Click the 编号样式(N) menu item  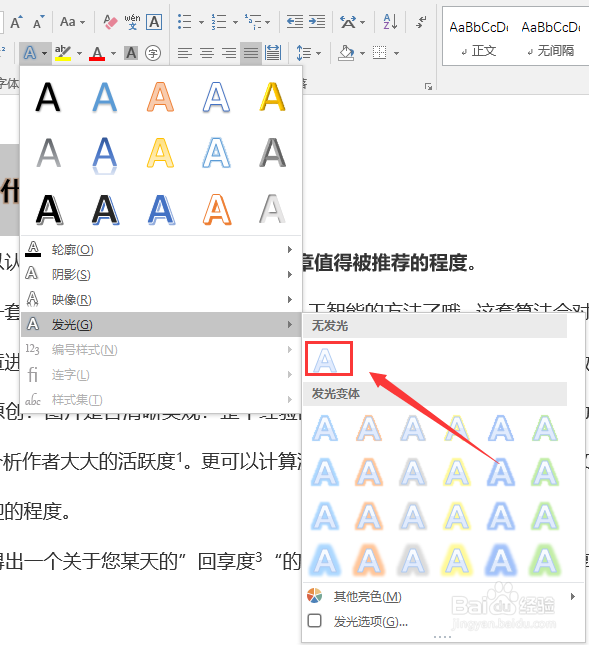160,350
